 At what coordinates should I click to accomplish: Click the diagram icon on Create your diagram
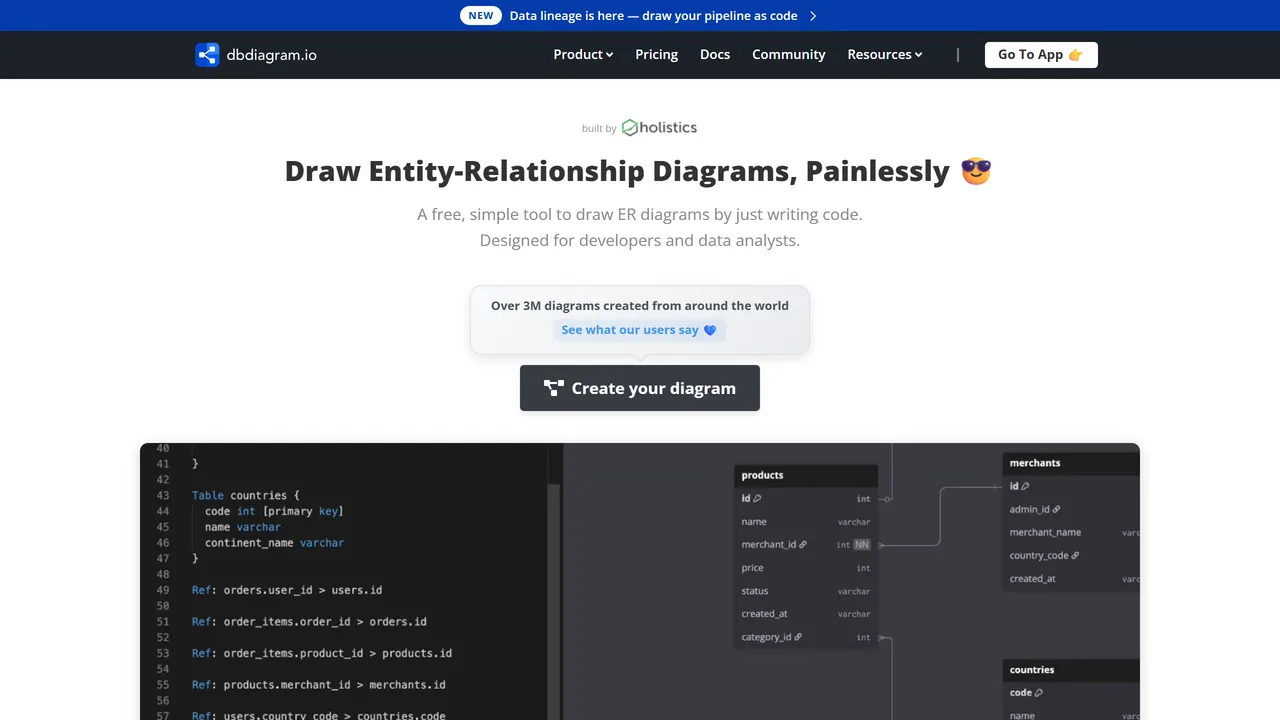point(554,388)
